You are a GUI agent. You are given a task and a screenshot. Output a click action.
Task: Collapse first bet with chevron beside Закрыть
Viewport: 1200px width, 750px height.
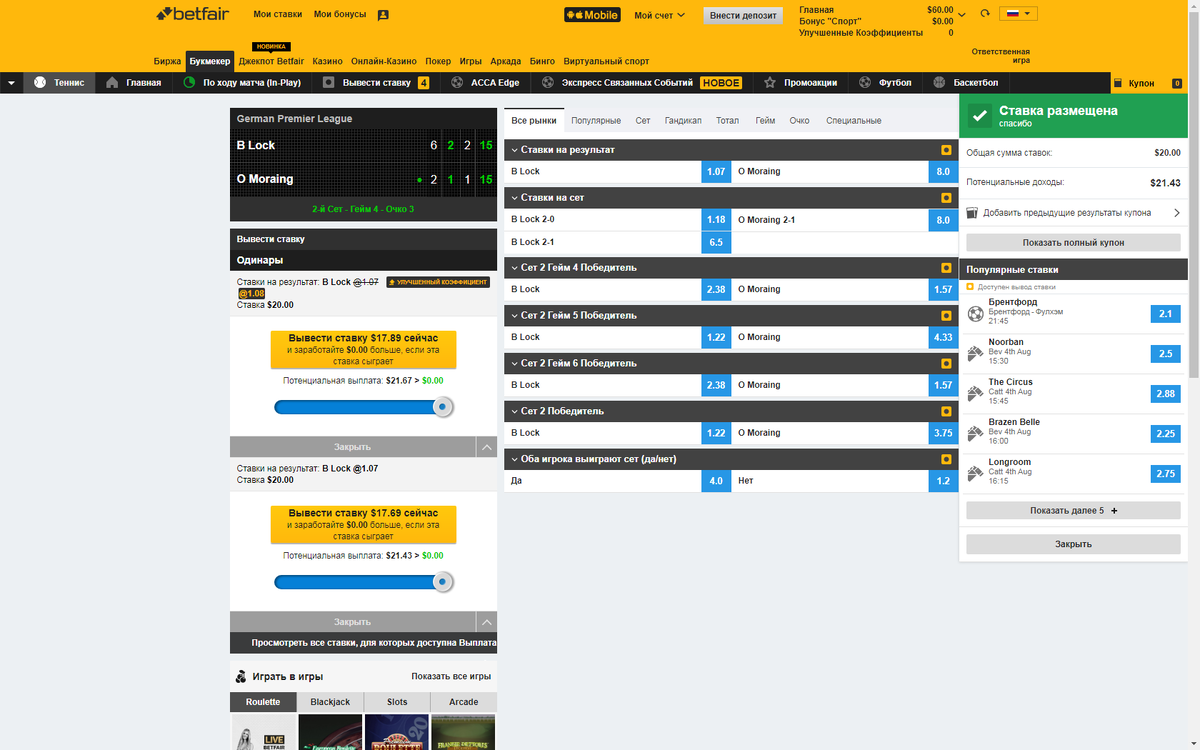coord(485,447)
